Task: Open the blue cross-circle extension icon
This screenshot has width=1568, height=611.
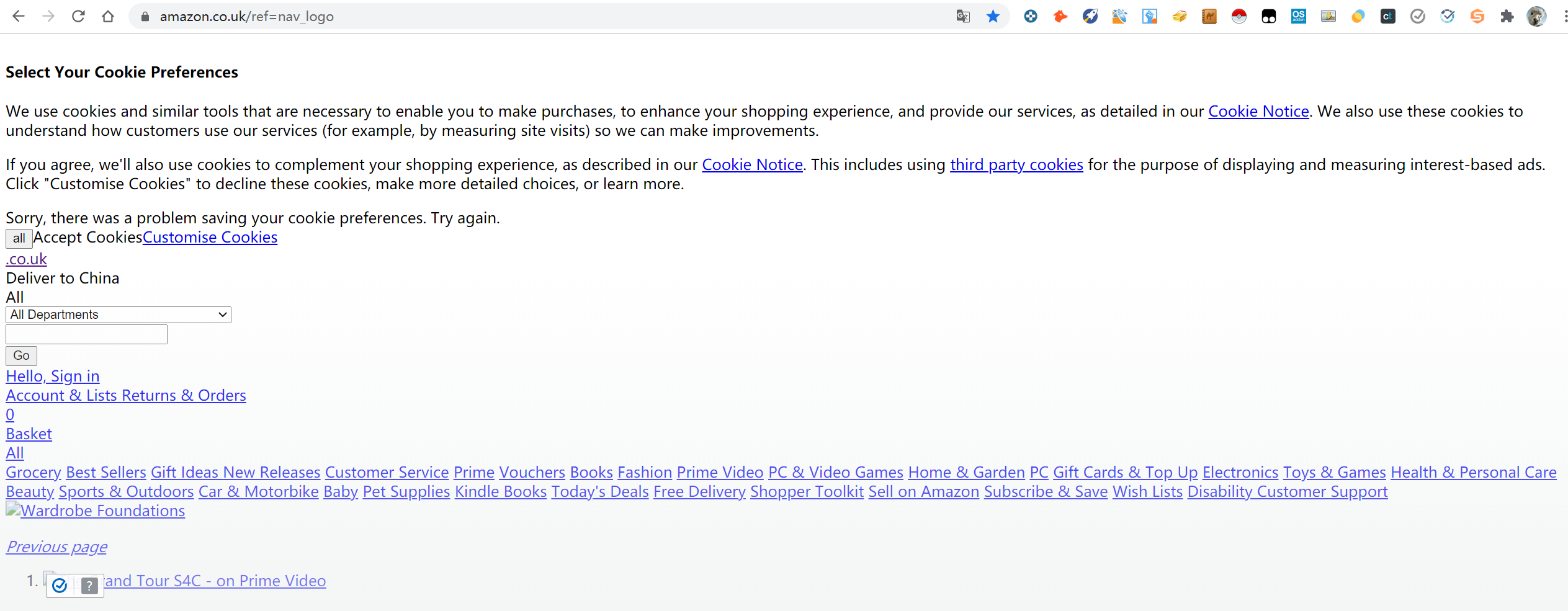Action: pyautogui.click(x=1031, y=17)
